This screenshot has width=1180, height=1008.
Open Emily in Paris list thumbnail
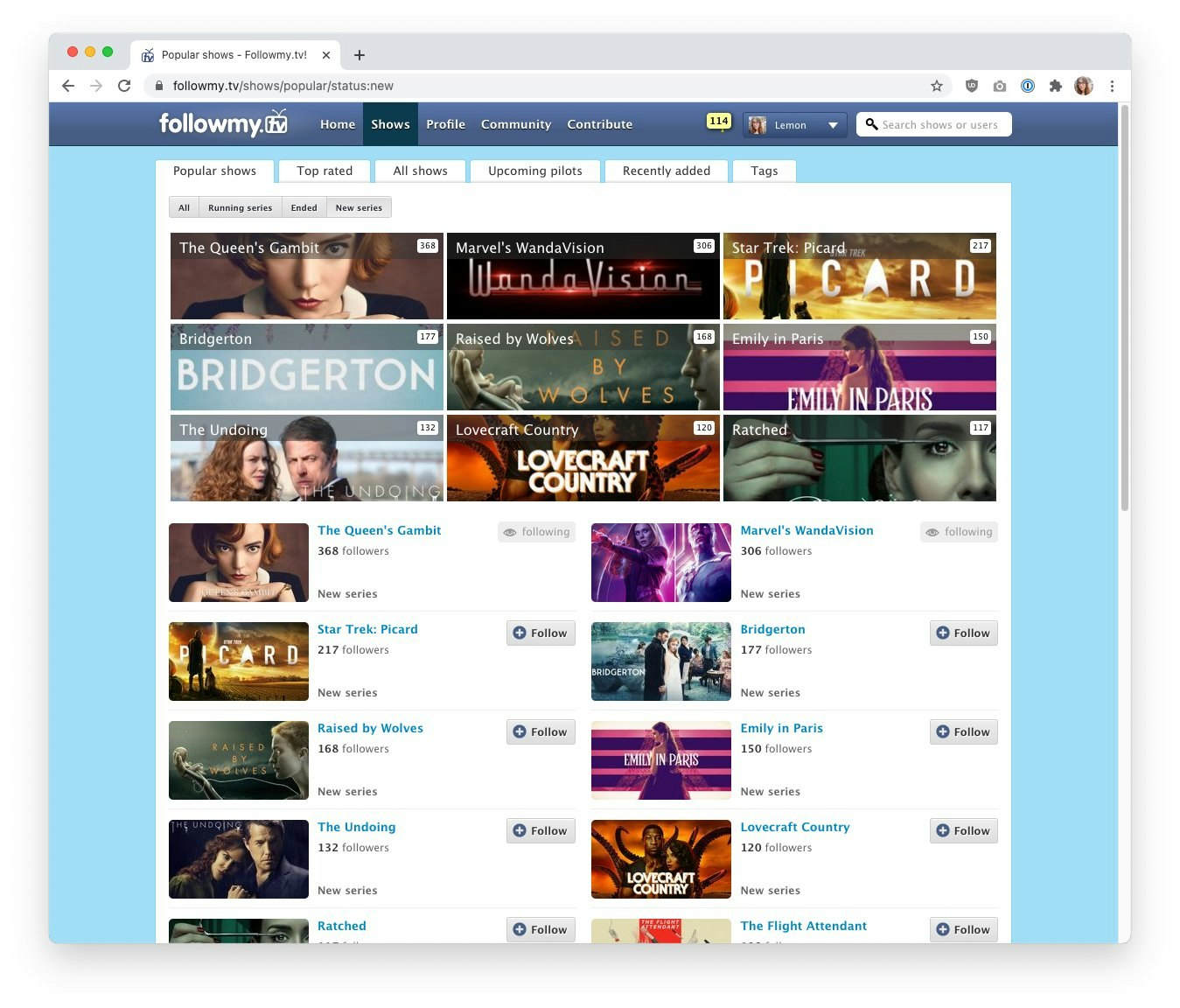[x=661, y=760]
